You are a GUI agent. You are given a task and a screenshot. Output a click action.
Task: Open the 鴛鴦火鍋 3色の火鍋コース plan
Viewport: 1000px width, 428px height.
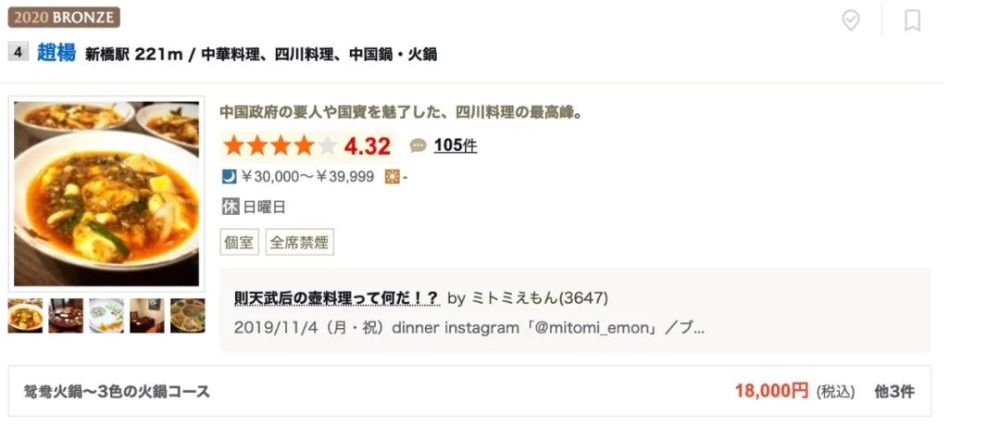(x=117, y=392)
